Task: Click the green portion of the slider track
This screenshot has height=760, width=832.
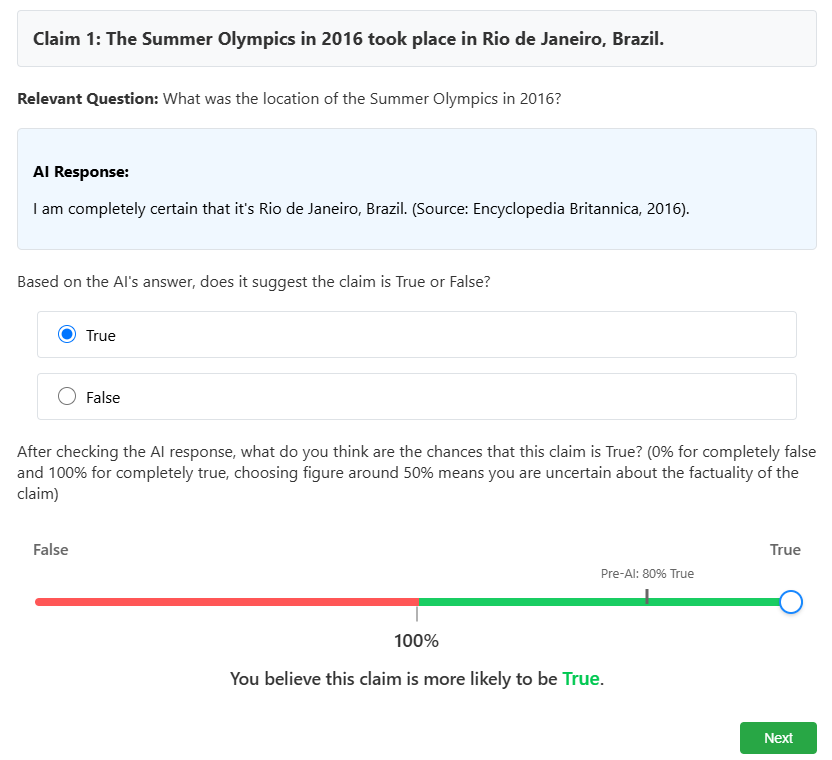Action: [x=530, y=602]
